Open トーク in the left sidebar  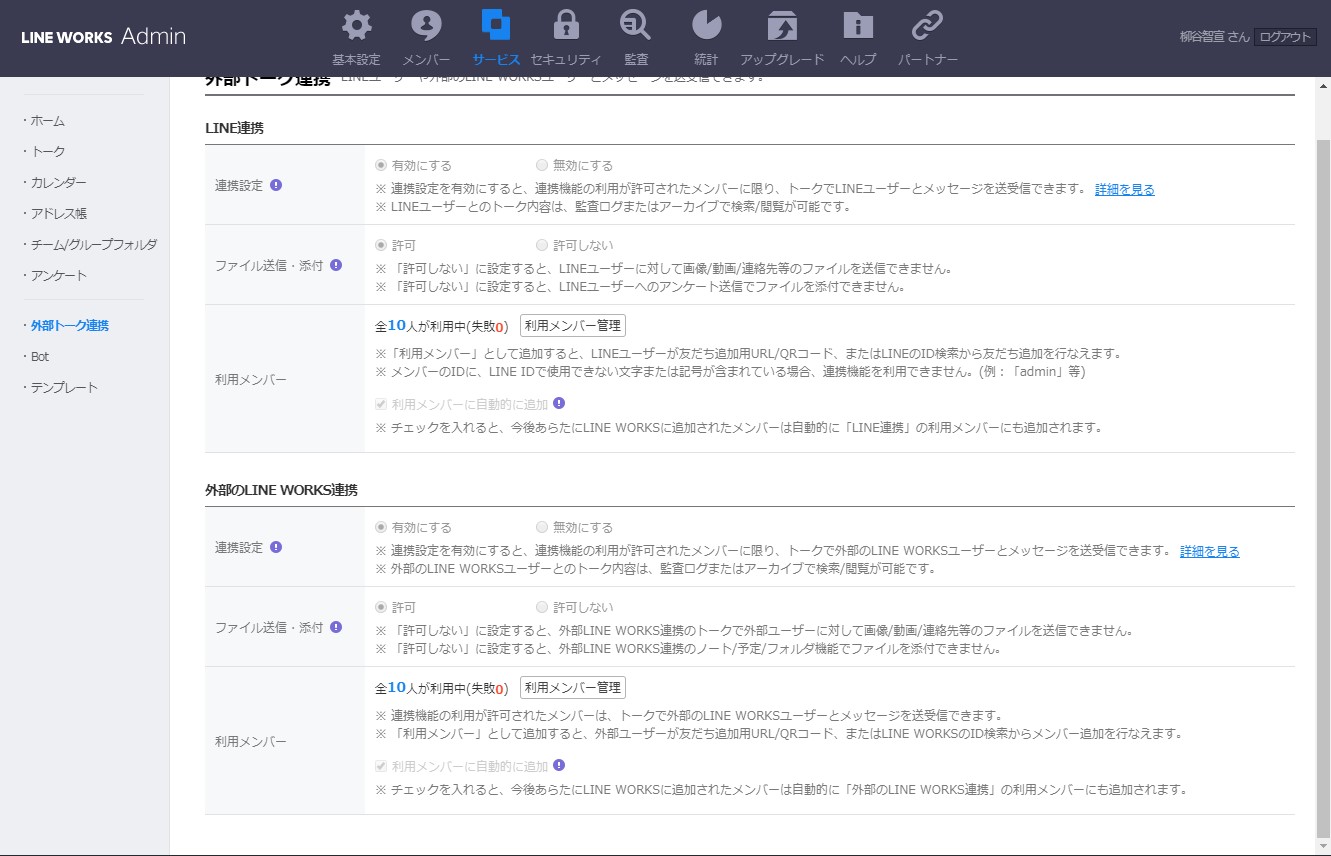[x=48, y=151]
